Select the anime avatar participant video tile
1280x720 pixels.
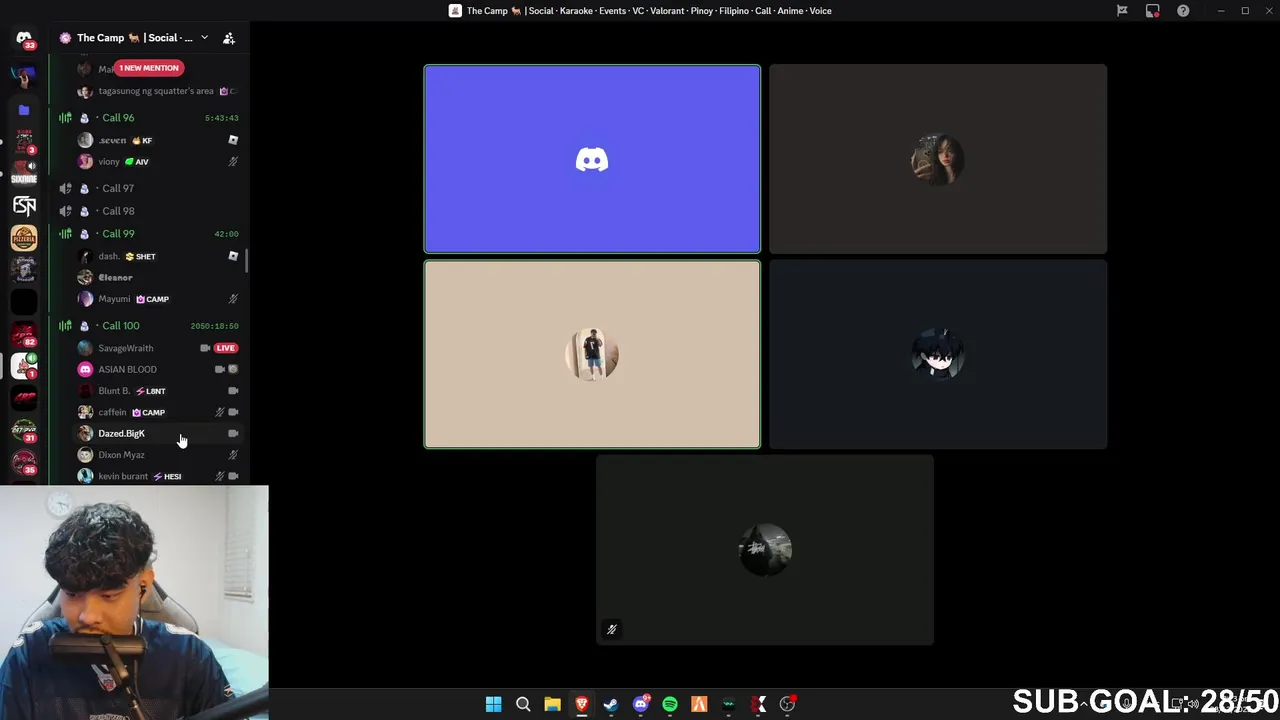coord(938,354)
